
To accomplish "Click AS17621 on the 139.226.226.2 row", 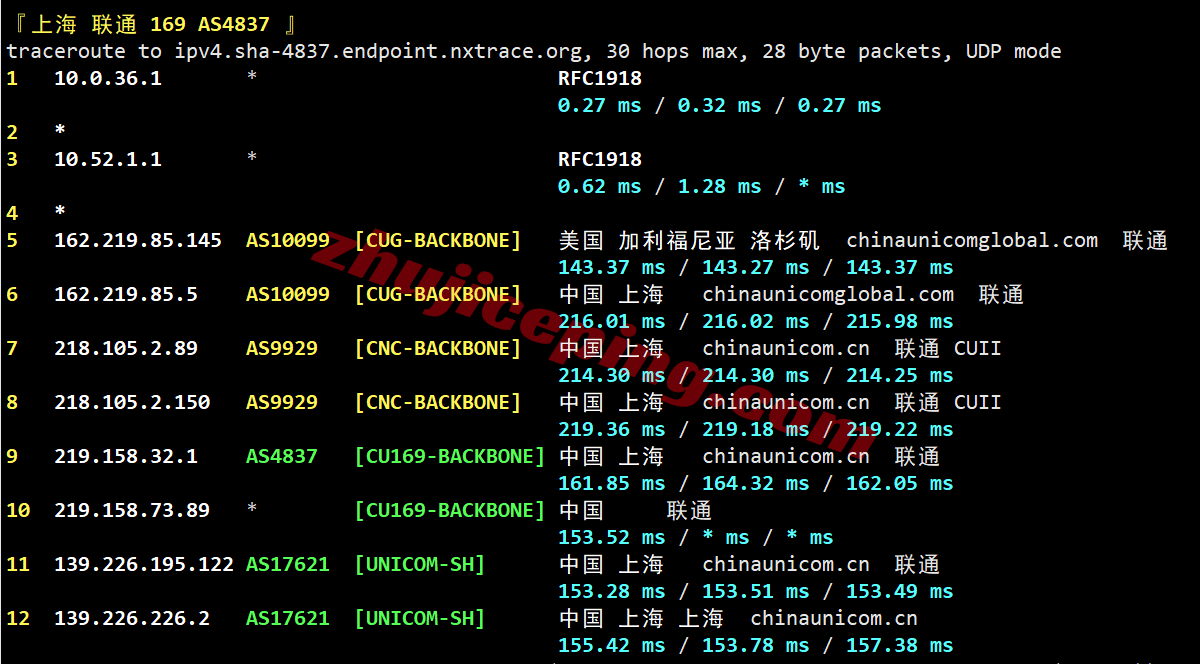I will click(x=288, y=618).
